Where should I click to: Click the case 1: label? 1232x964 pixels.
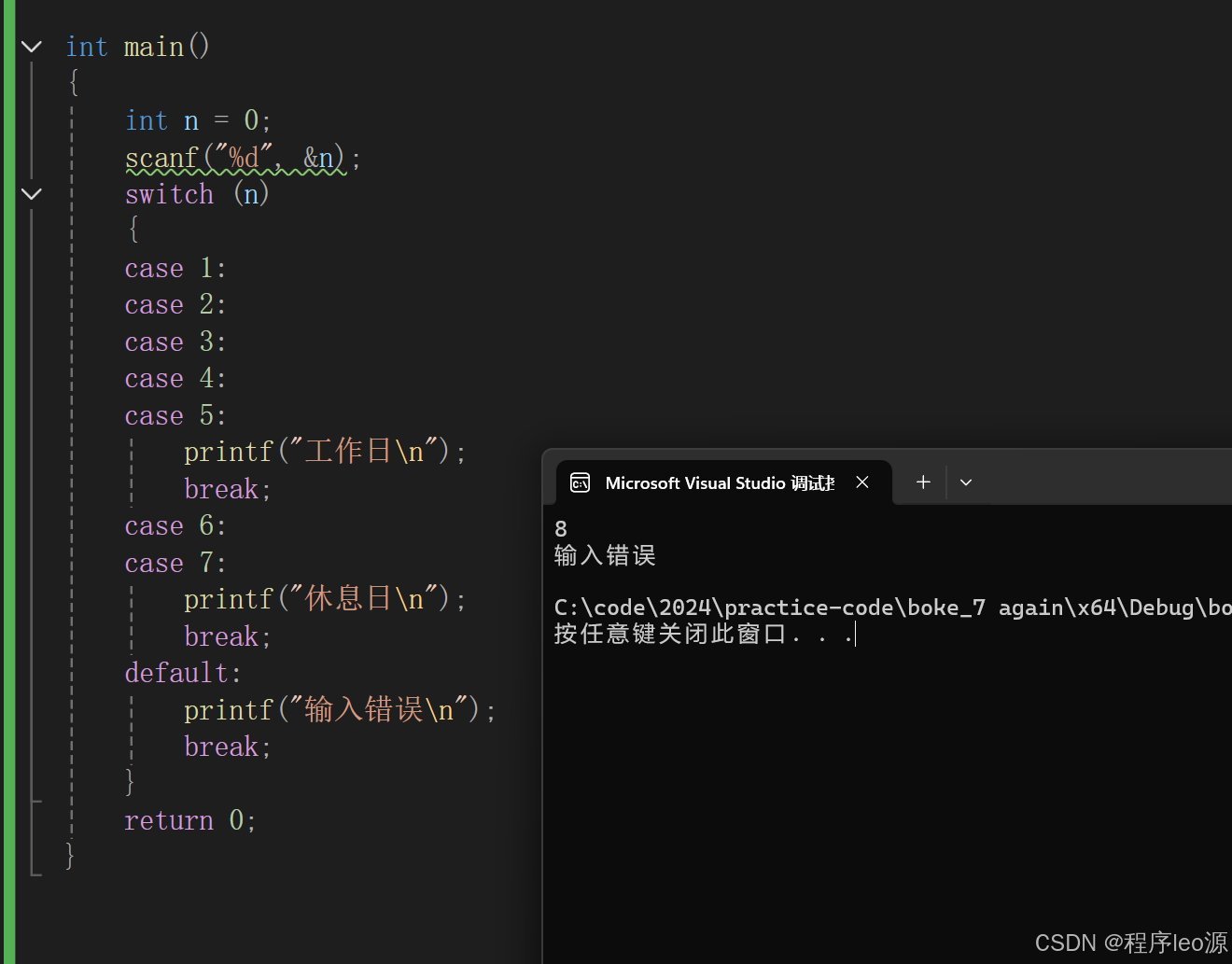[x=175, y=269]
